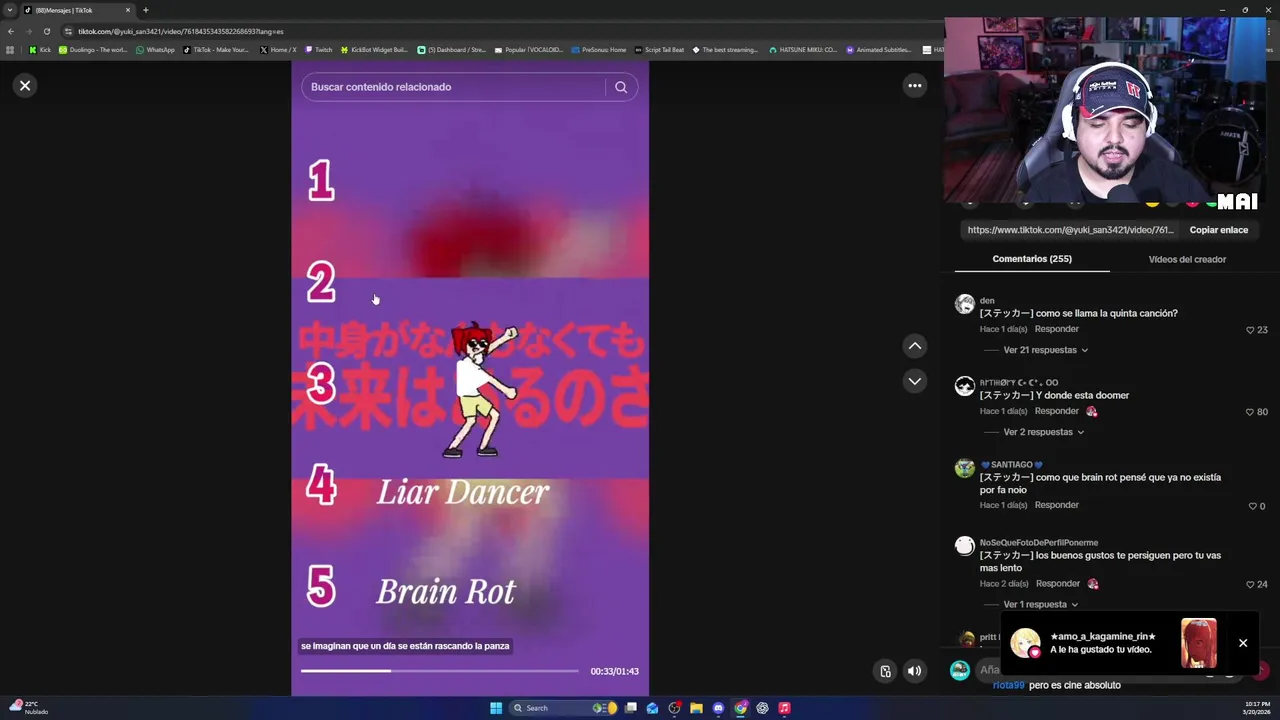This screenshot has width=1280, height=720.
Task: Open Apple Music from taskbar
Action: [x=784, y=708]
